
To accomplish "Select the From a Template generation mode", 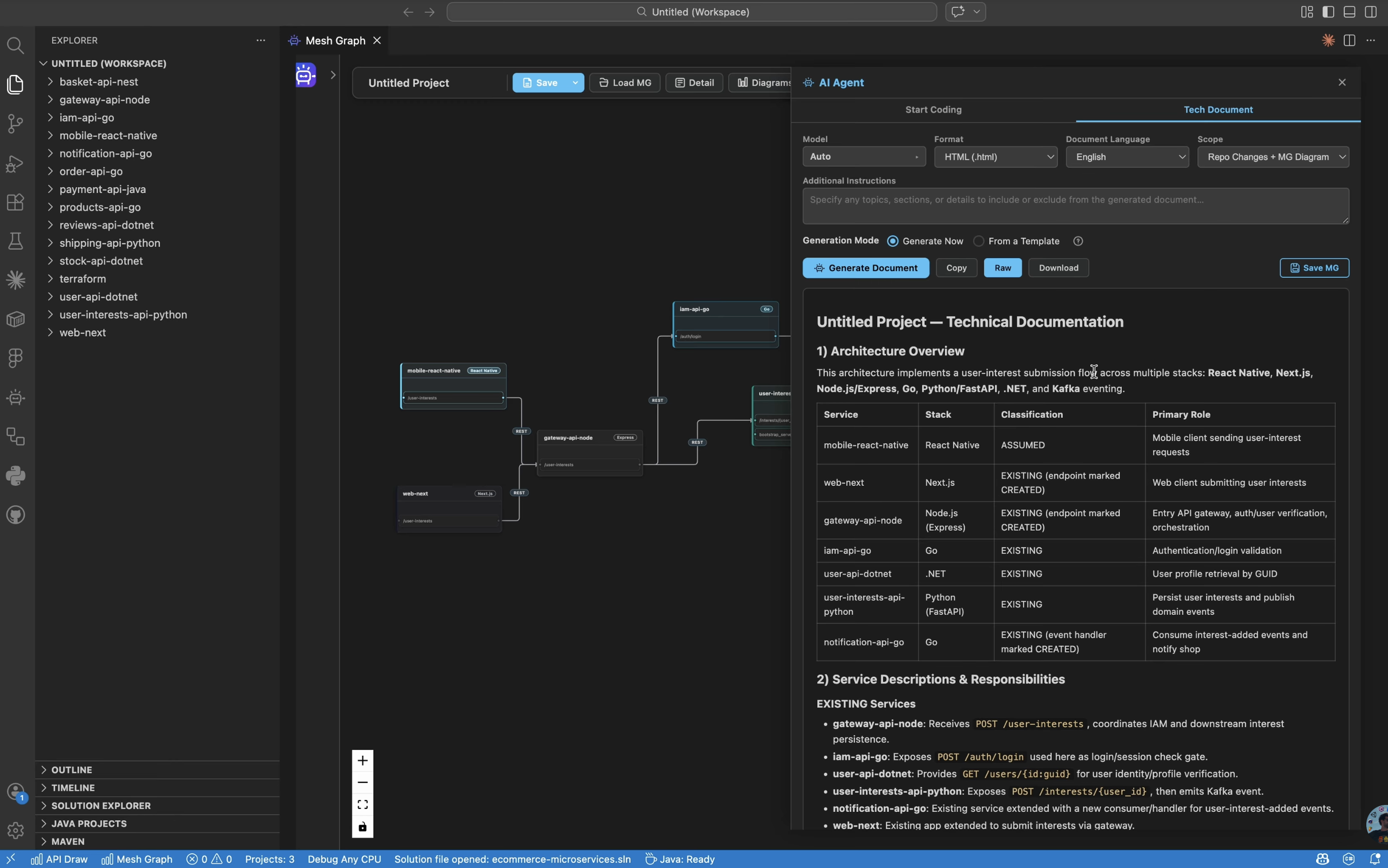I will (x=978, y=241).
